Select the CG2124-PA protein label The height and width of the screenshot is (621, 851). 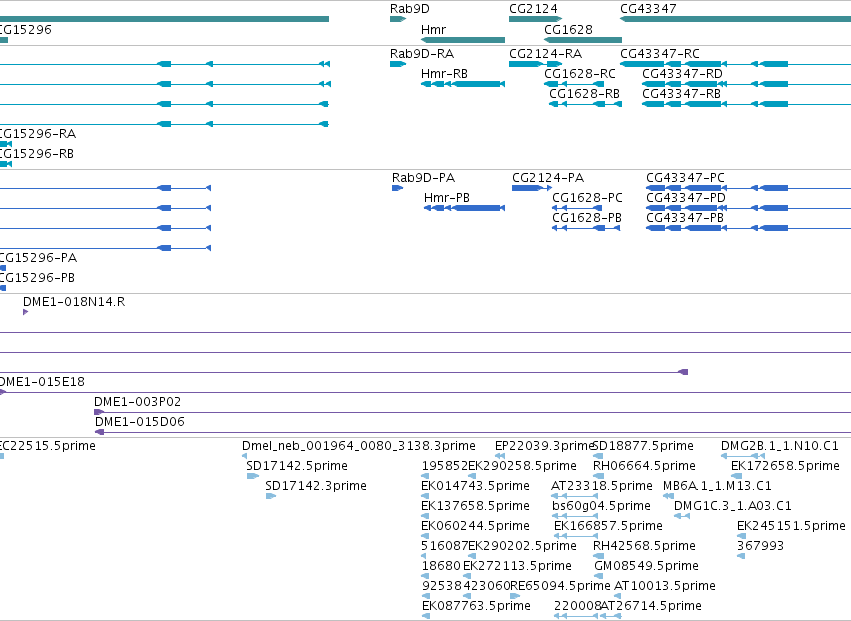pyautogui.click(x=548, y=178)
